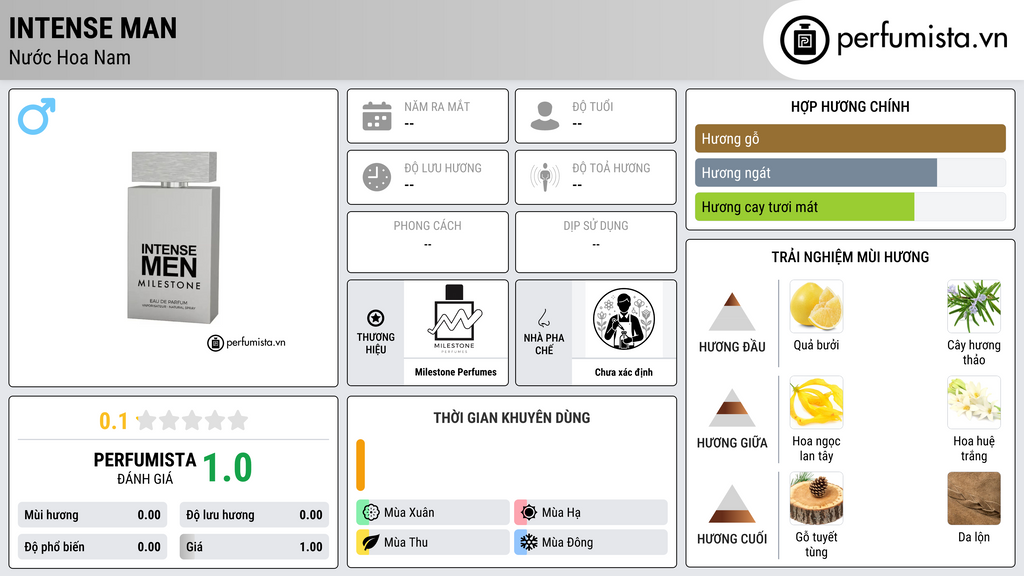Click the HỢP HƯƠNG CHÍNH heading

coord(850,106)
